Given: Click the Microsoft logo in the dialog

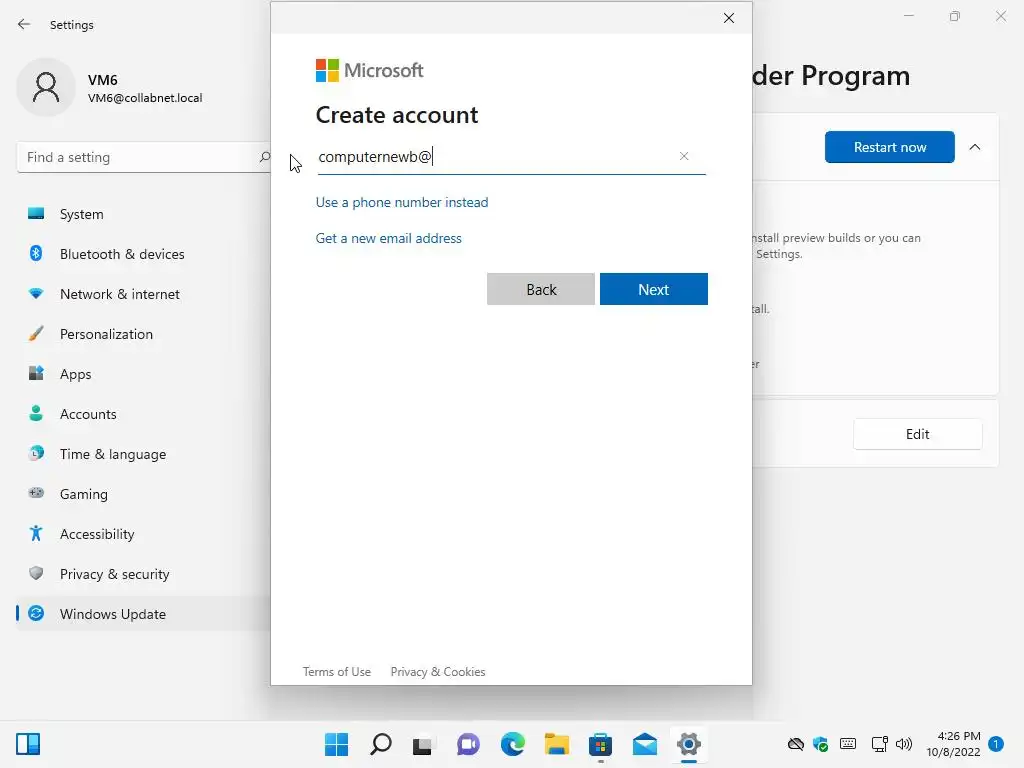Looking at the screenshot, I should pyautogui.click(x=370, y=70).
